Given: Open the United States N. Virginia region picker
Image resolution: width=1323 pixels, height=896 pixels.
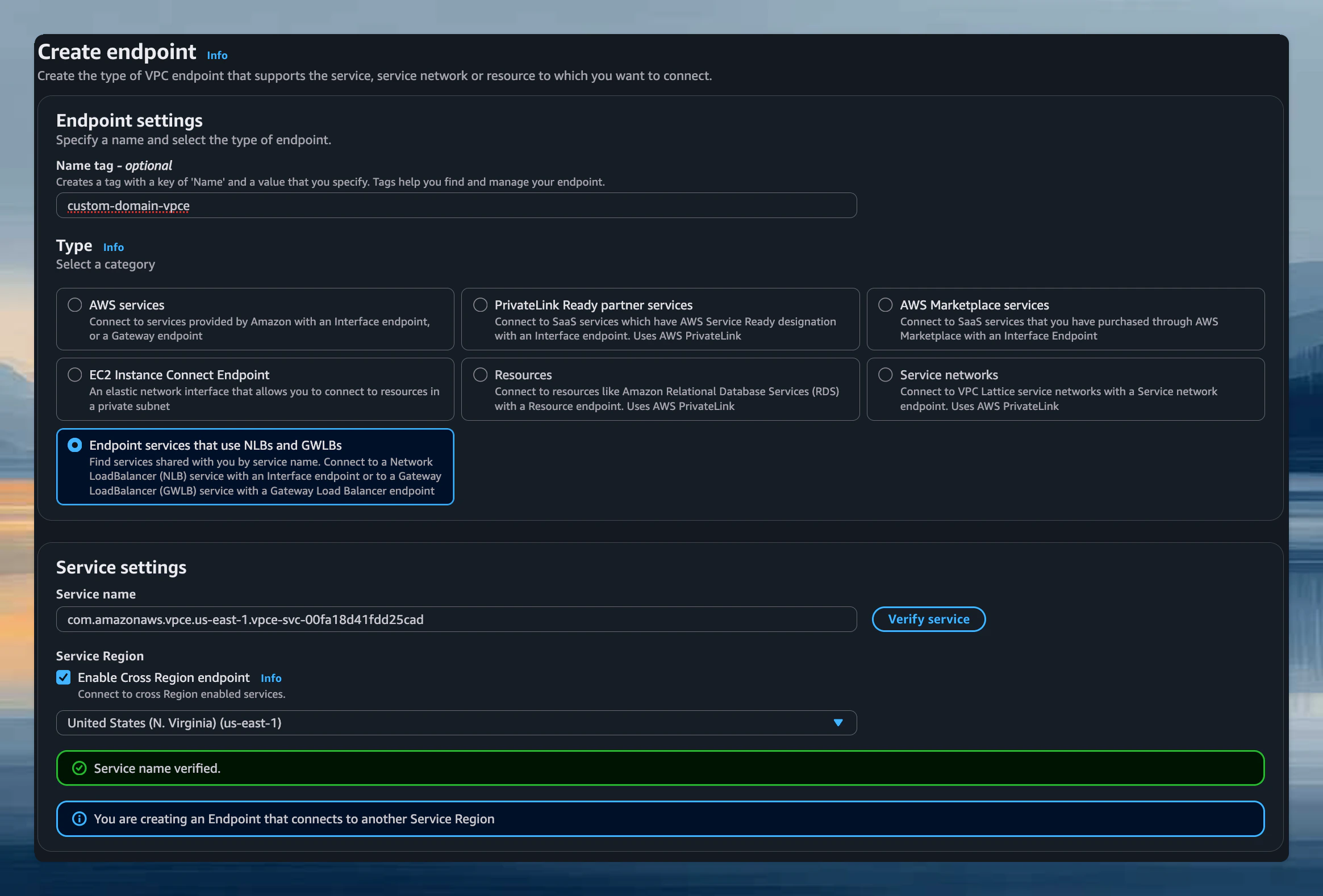Looking at the screenshot, I should pyautogui.click(x=456, y=722).
